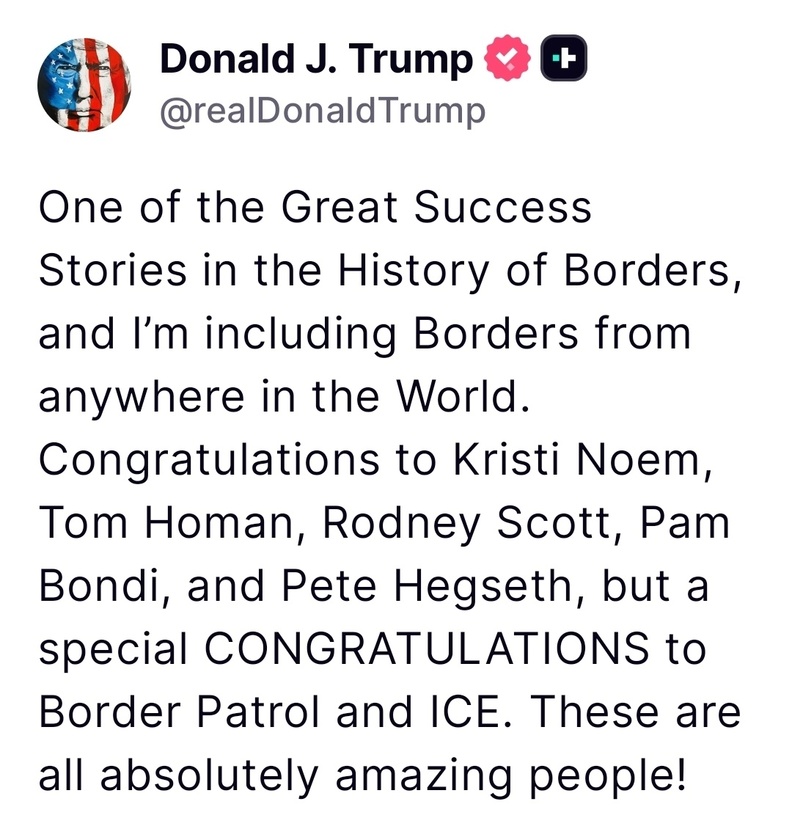Click the dark plus badge beside the name
Viewport: 792px width, 840px height.
[x=563, y=58]
